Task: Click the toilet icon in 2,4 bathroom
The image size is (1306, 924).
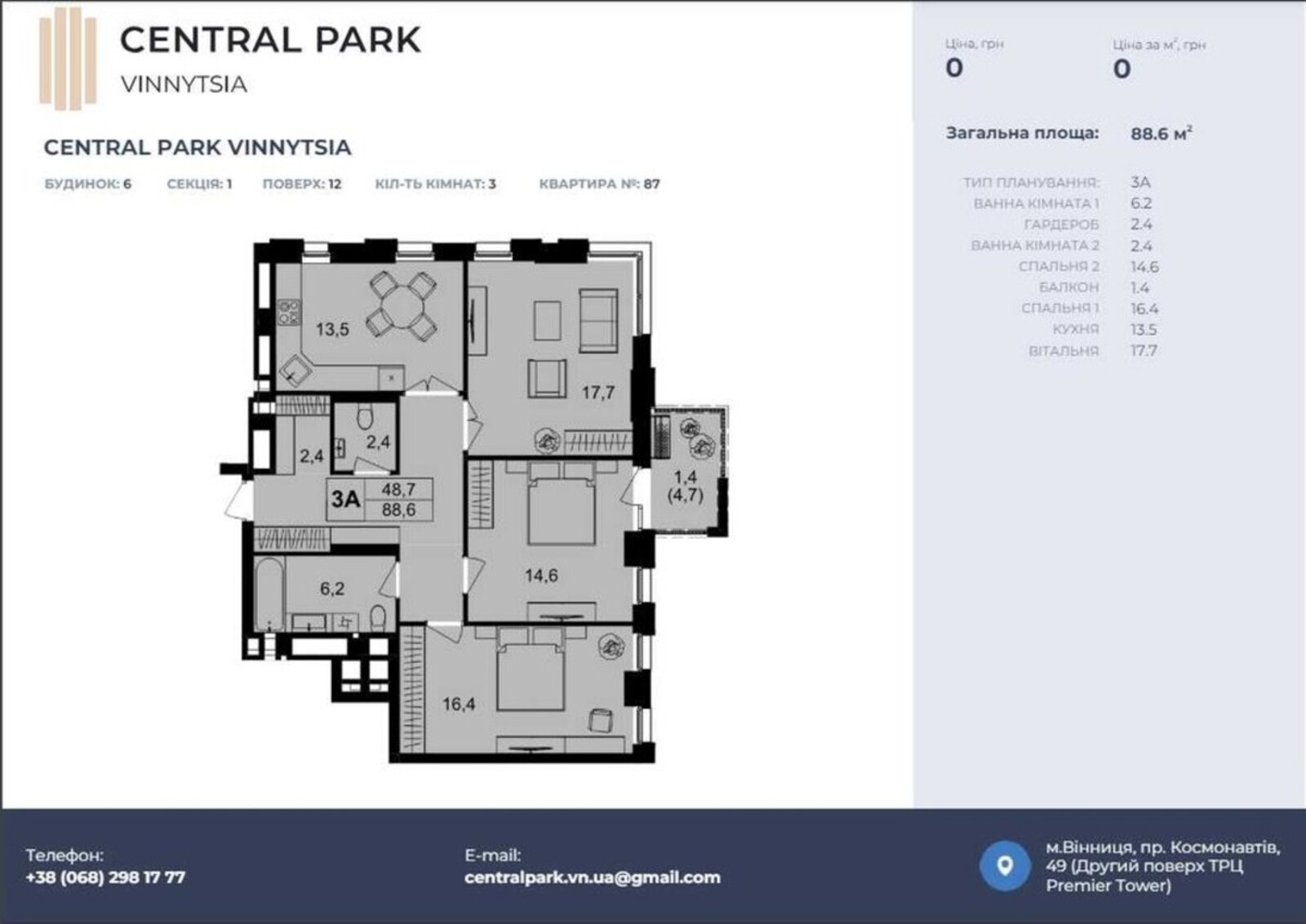Action: click(x=365, y=418)
